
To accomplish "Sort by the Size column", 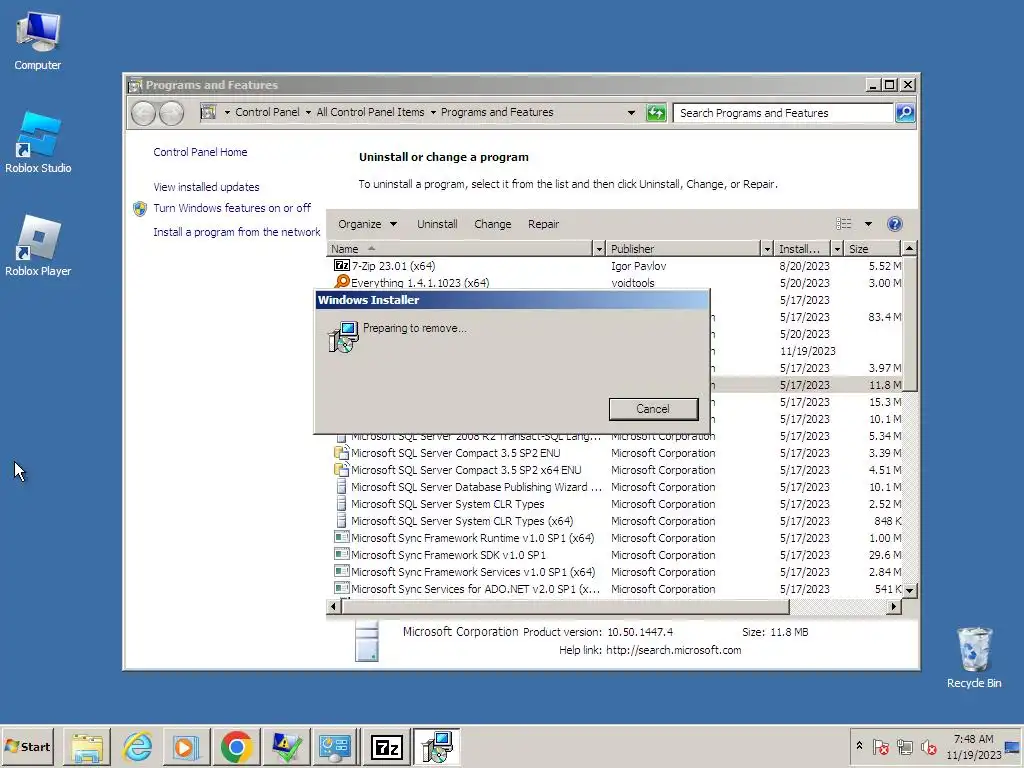I will pyautogui.click(x=872, y=249).
